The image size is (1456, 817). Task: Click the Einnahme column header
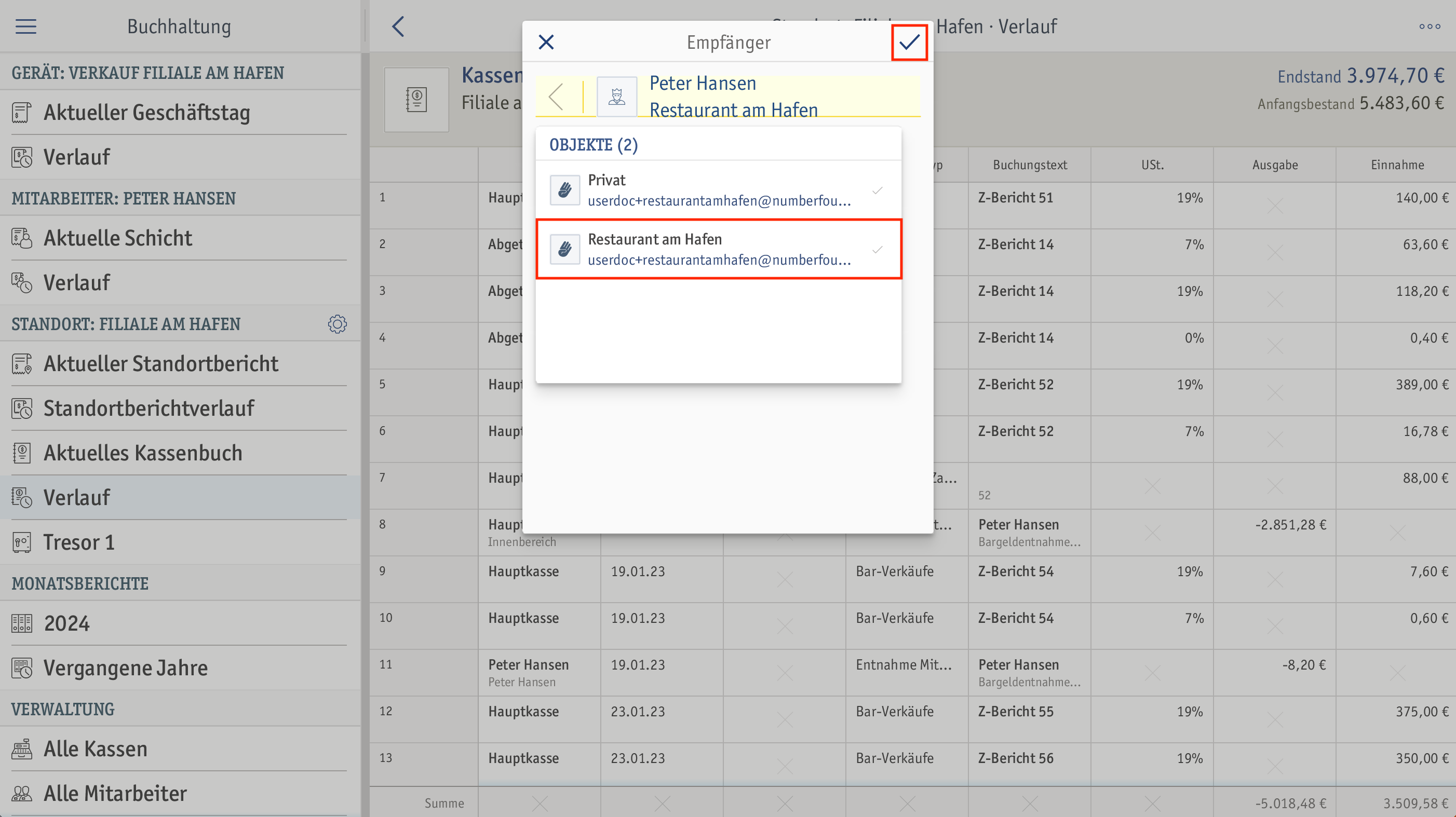[x=1397, y=165]
